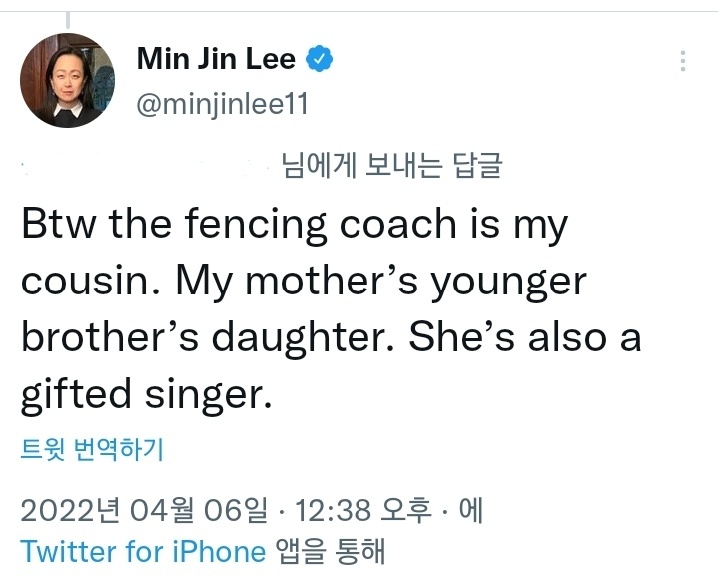
Task: Open the Twitter for iPhone source link
Action: 143,550
